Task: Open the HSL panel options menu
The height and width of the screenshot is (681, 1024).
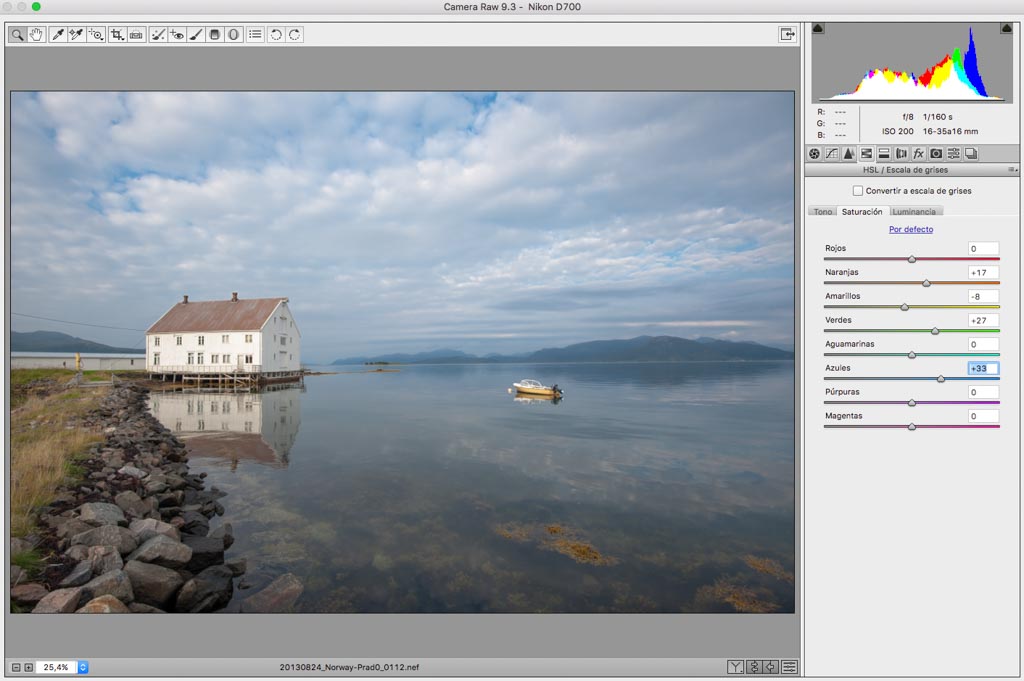Action: click(1012, 170)
